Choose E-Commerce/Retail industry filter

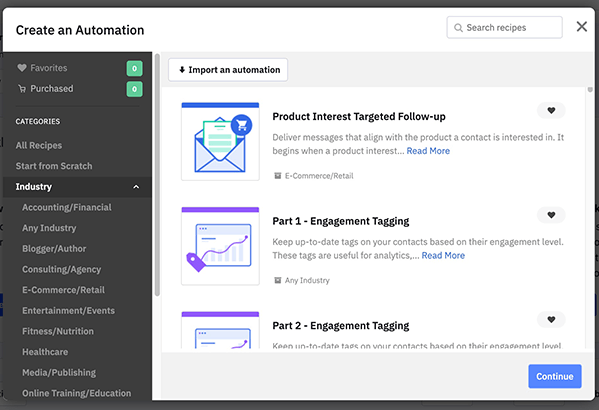pyautogui.click(x=63, y=290)
